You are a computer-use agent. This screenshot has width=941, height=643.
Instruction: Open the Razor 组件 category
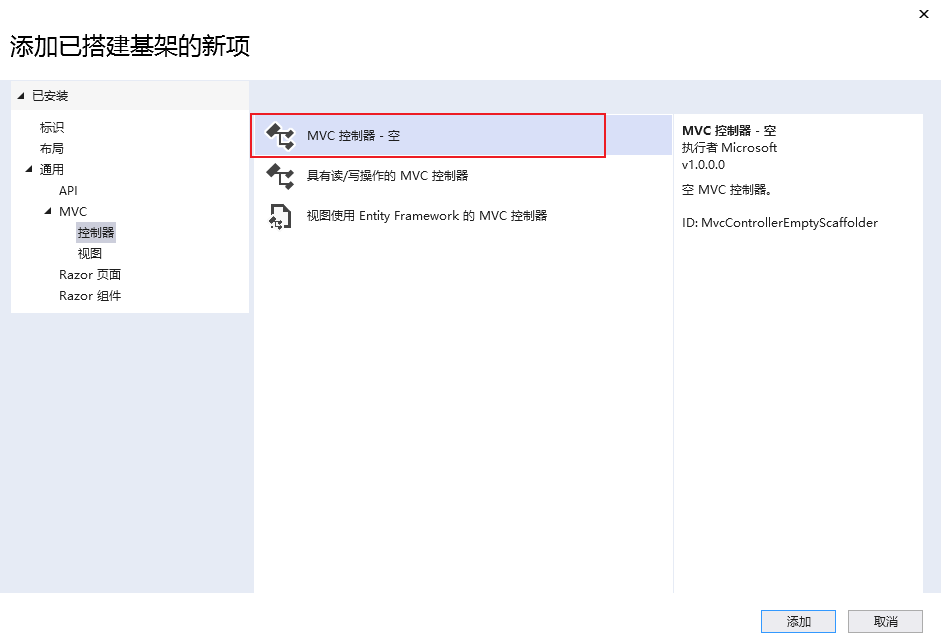tap(90, 295)
